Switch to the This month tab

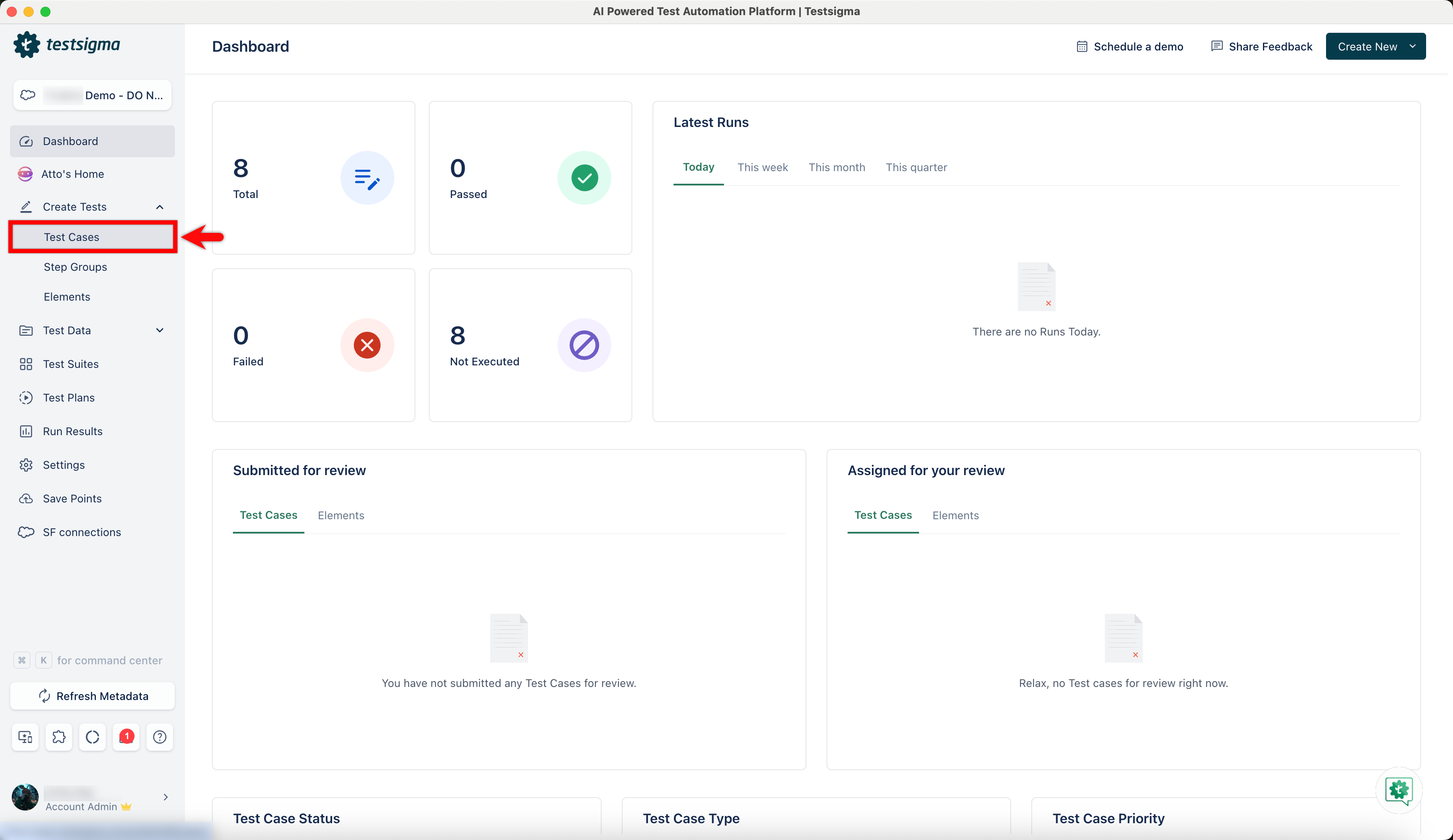837,167
